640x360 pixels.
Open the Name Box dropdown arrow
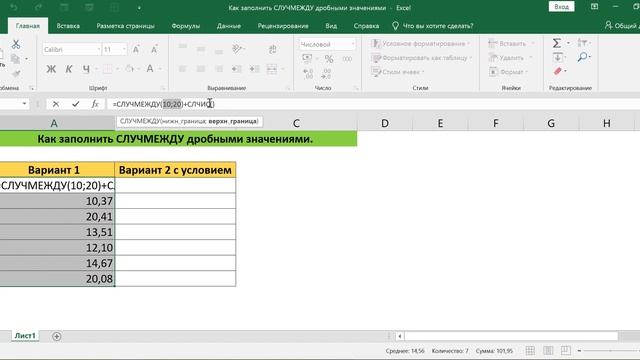(x=24, y=104)
